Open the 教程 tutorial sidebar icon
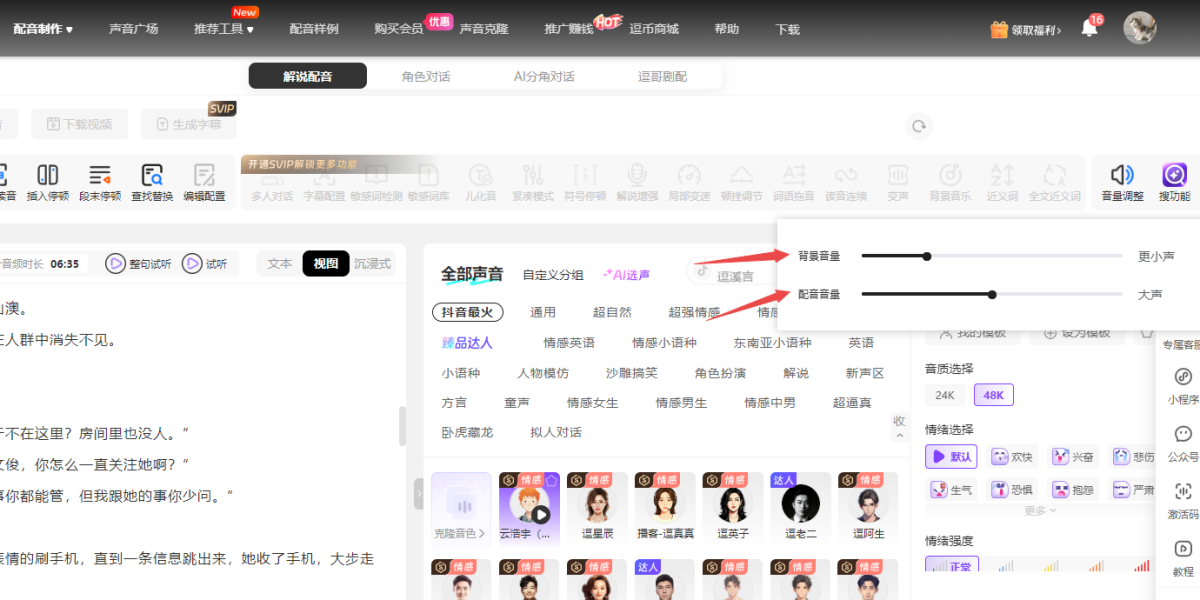The height and width of the screenshot is (600, 1200). point(1183,549)
